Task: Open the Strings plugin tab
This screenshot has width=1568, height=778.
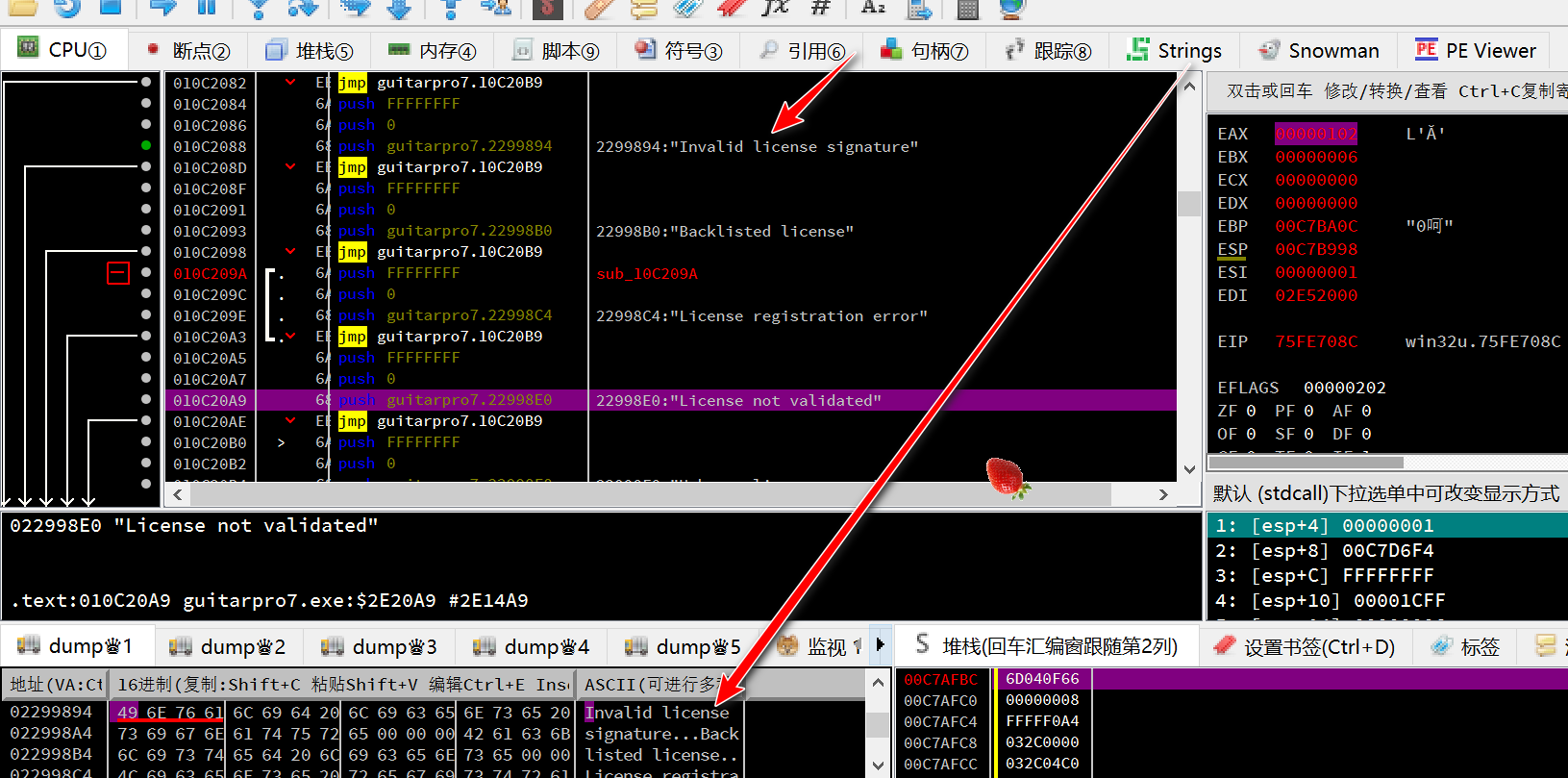Action: [1175, 50]
